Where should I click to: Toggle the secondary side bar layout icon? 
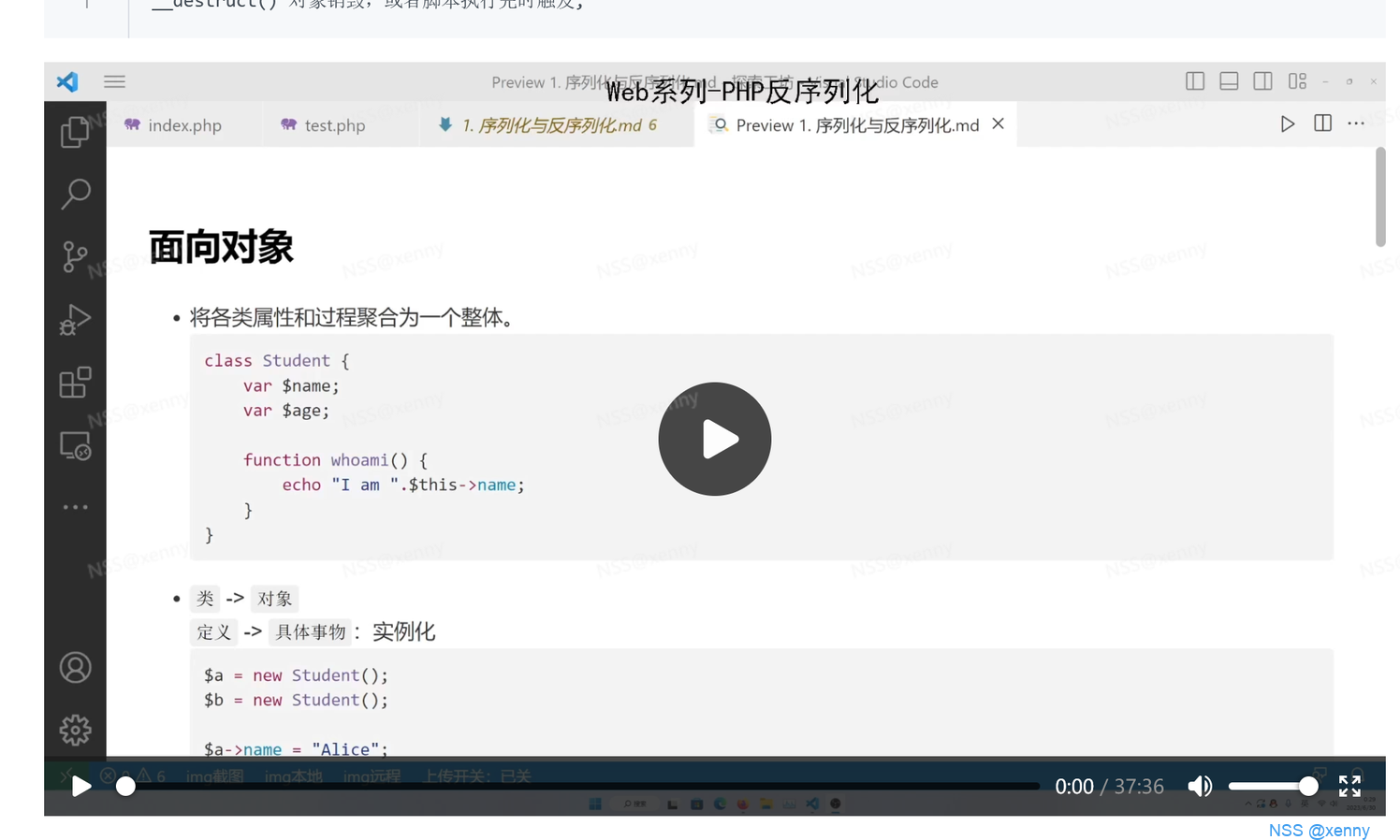[1262, 81]
